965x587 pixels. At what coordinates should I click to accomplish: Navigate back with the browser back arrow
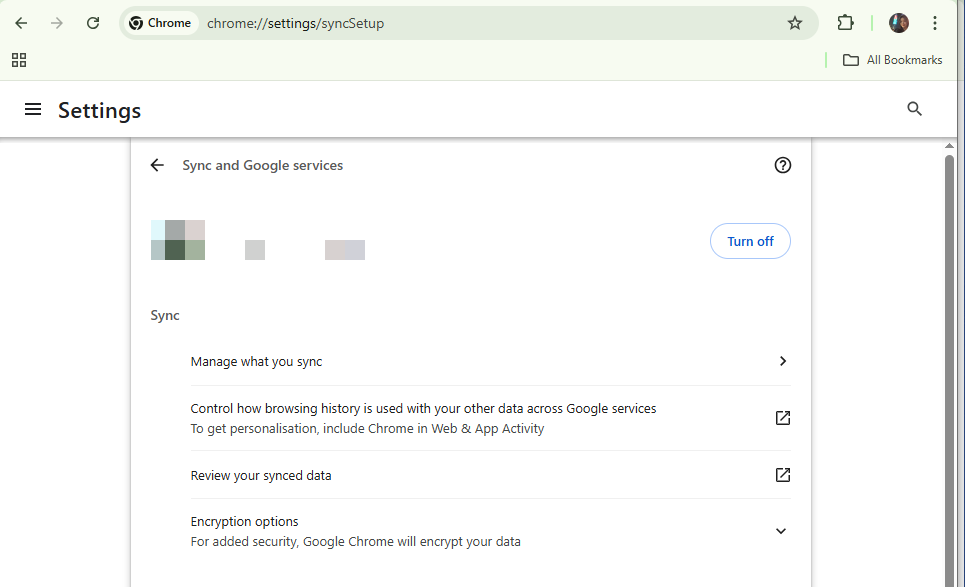pyautogui.click(x=20, y=22)
